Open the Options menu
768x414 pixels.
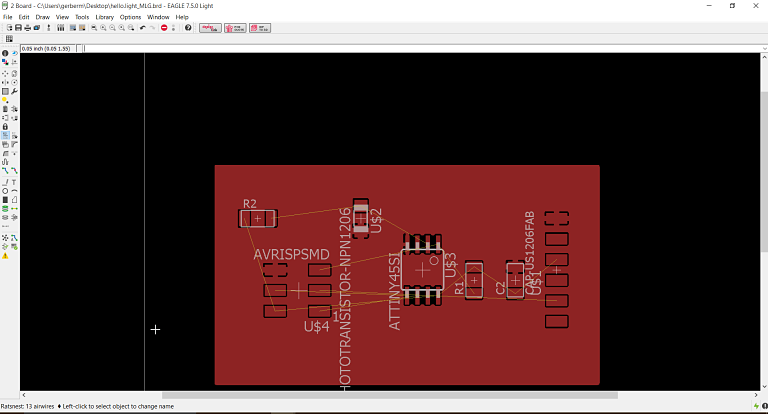(130, 17)
